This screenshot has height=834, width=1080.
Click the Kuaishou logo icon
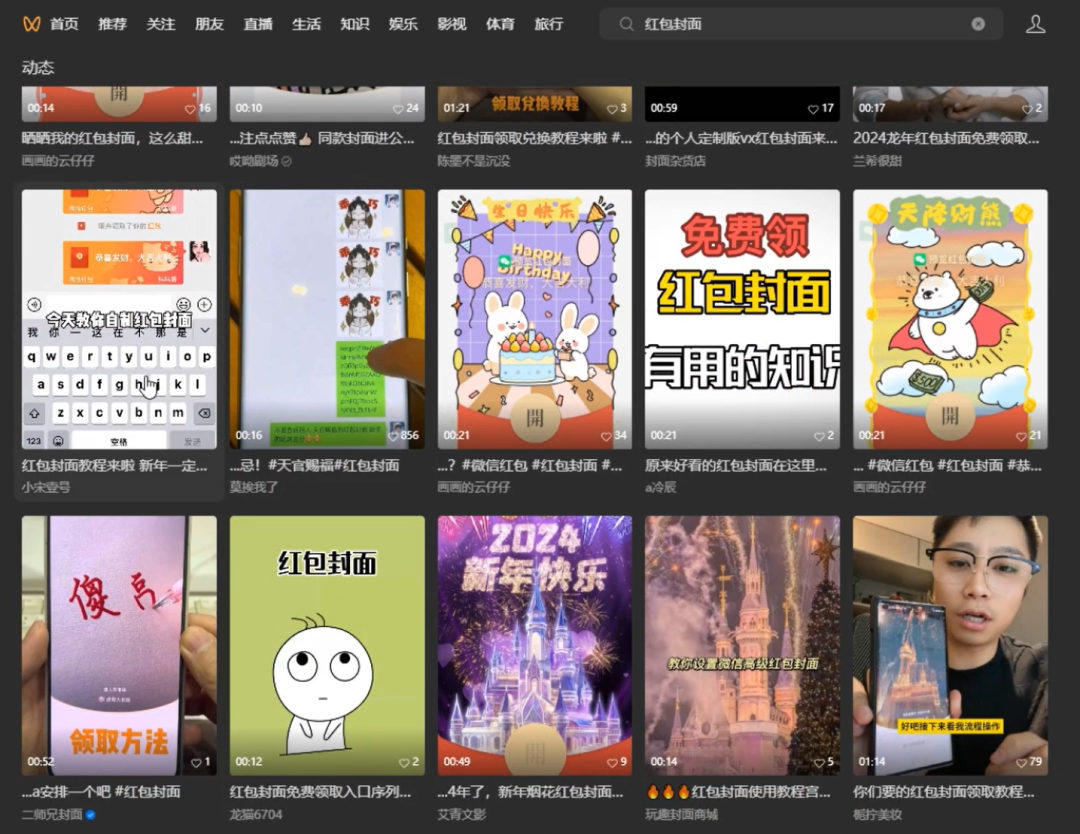[x=32, y=24]
